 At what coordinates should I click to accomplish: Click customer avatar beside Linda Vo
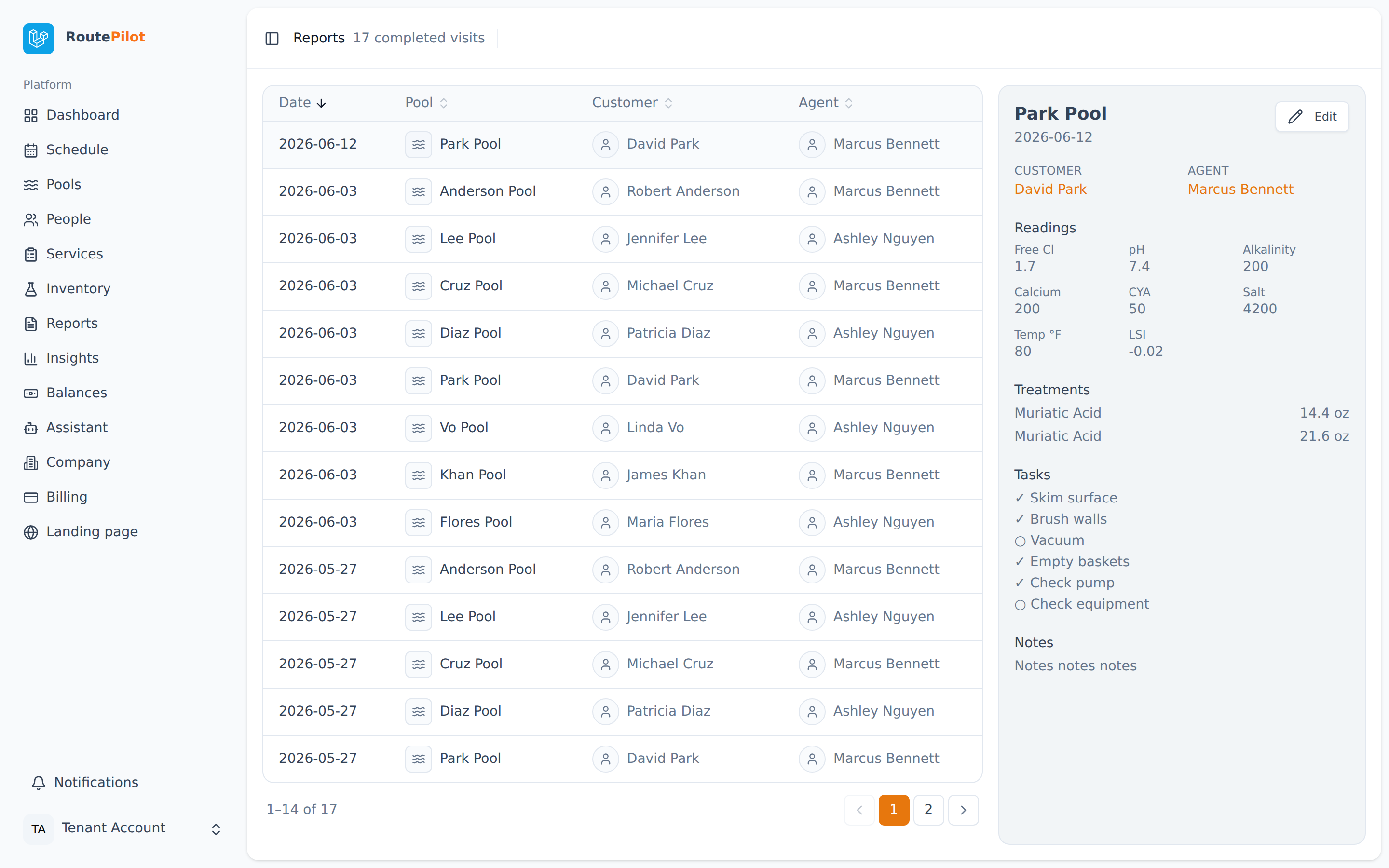click(606, 428)
